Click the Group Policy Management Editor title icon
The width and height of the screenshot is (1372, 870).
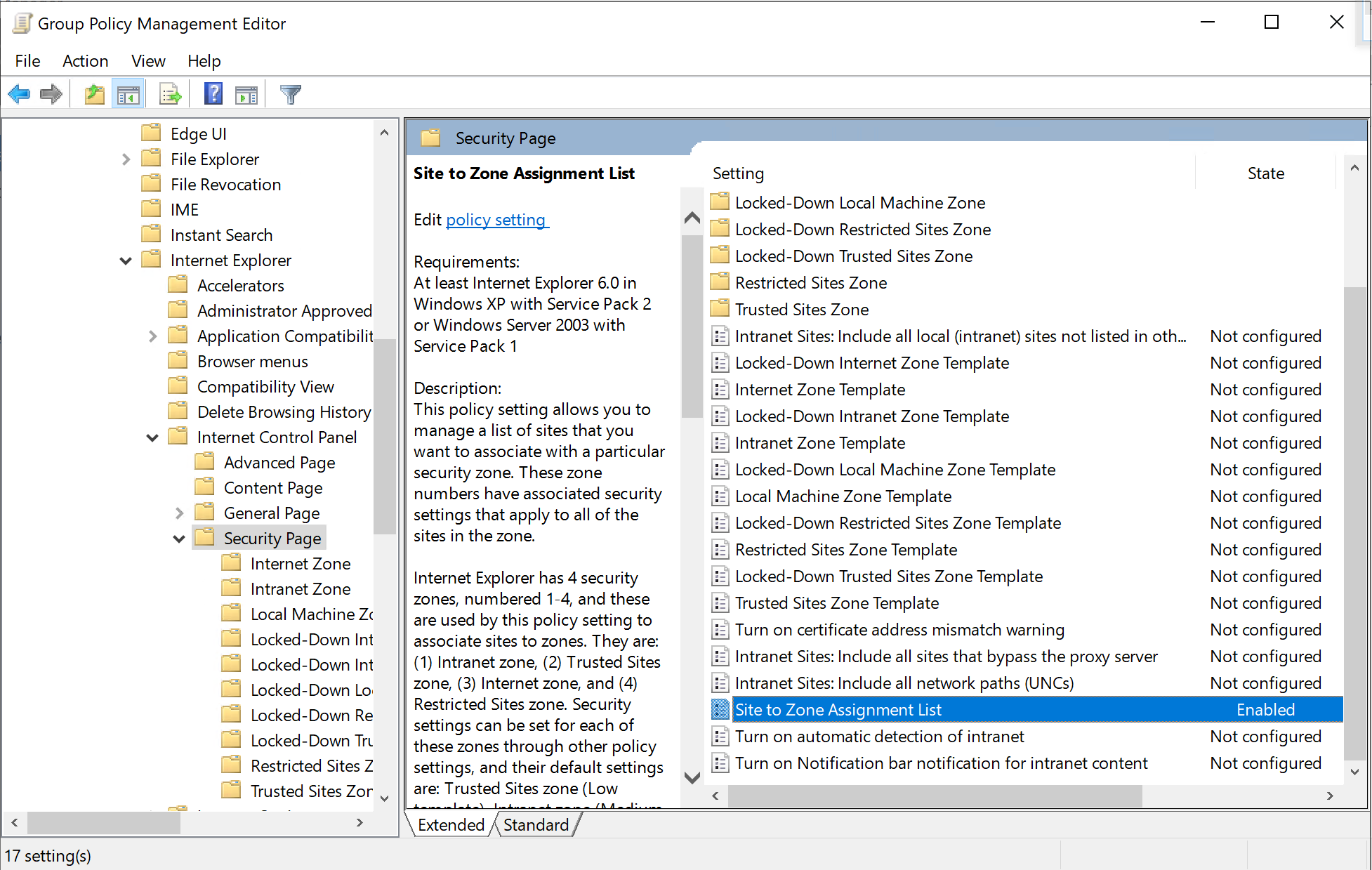[22, 23]
